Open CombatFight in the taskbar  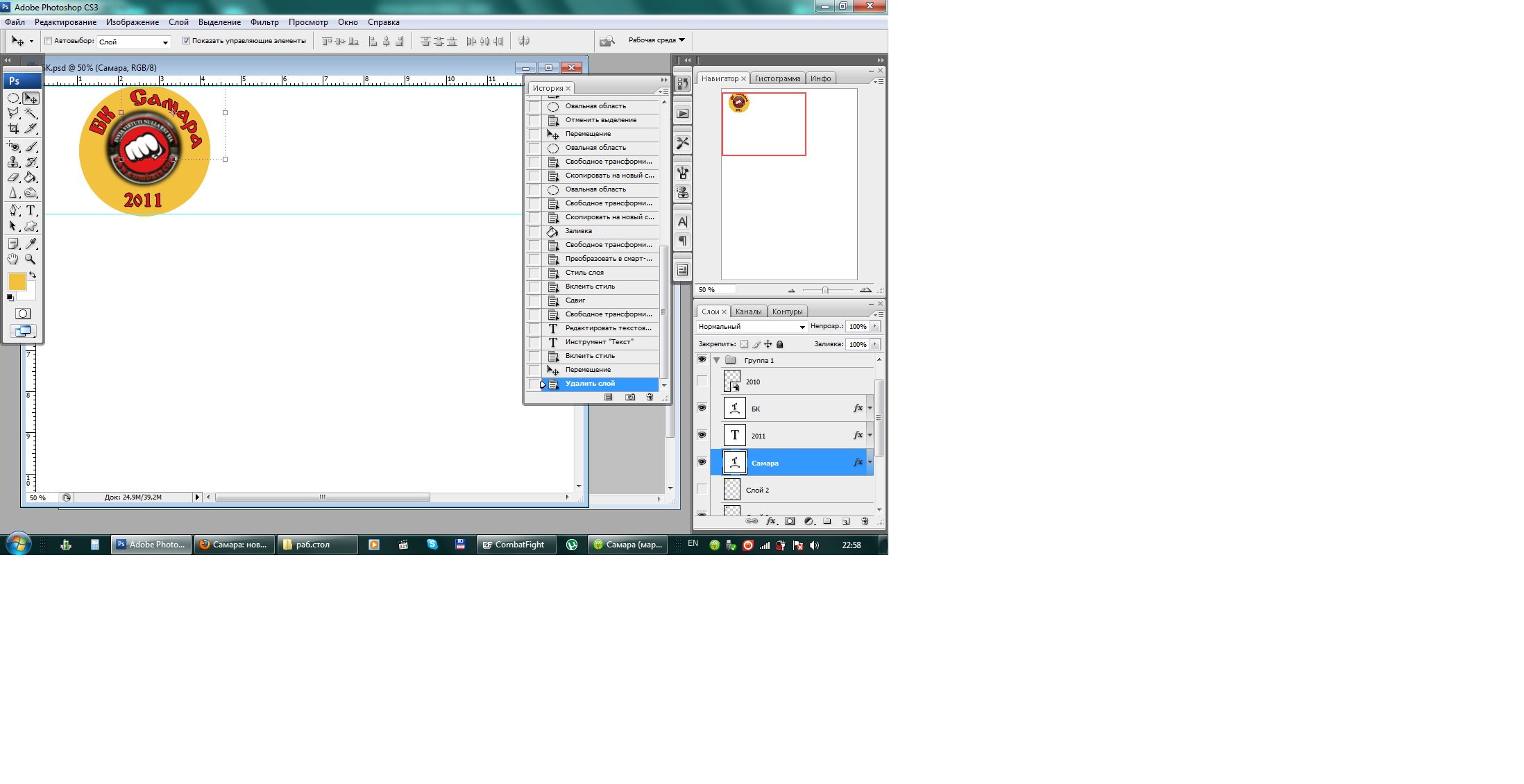[x=516, y=545]
